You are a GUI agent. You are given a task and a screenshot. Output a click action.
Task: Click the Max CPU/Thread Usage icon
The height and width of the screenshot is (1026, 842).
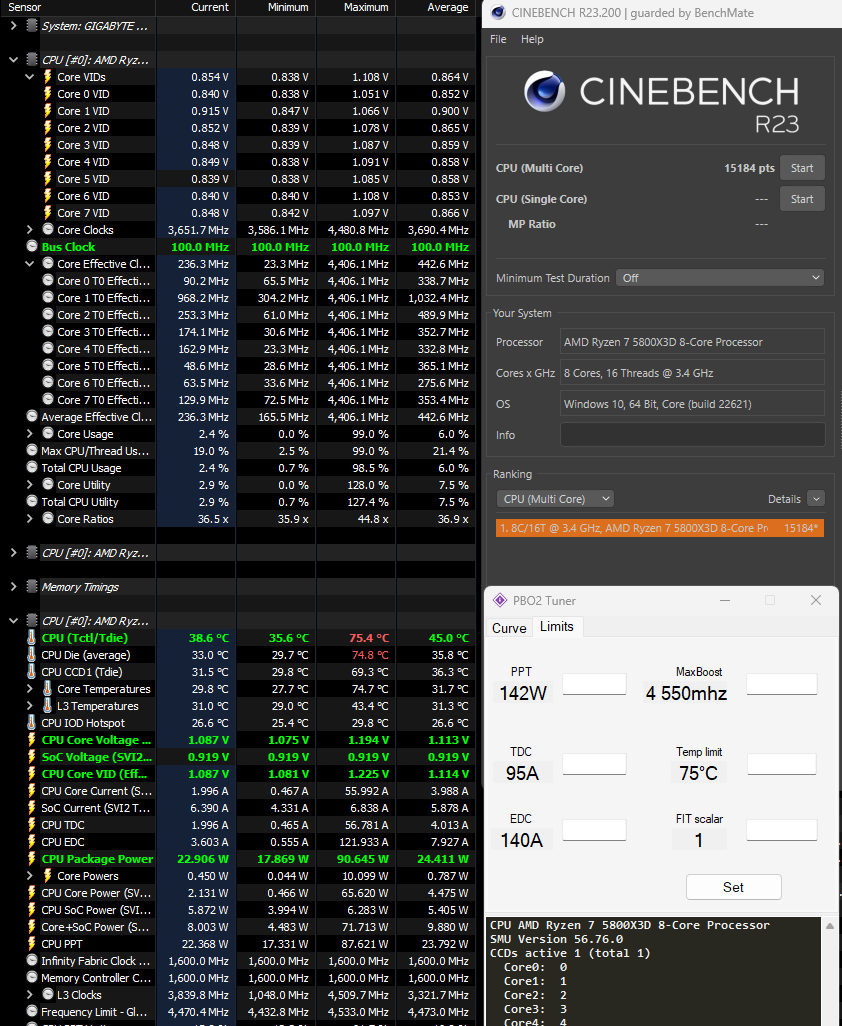(32, 450)
